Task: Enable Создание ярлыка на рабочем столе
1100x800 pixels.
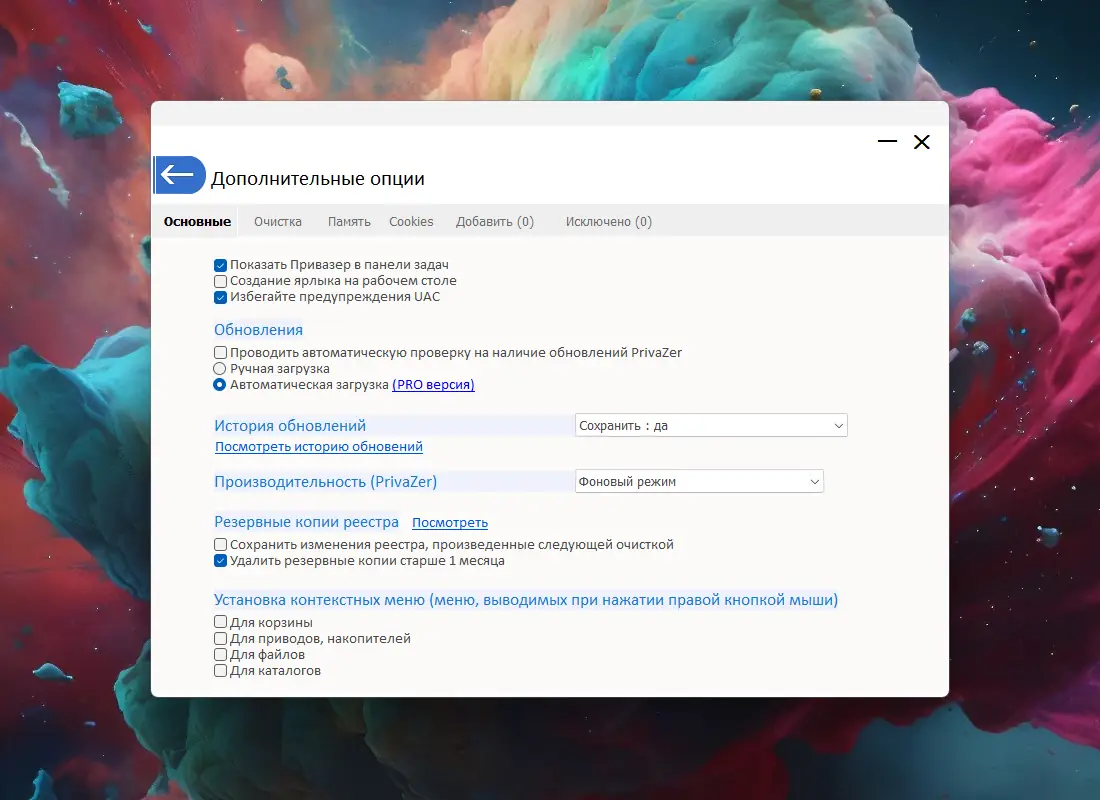Action: click(220, 281)
